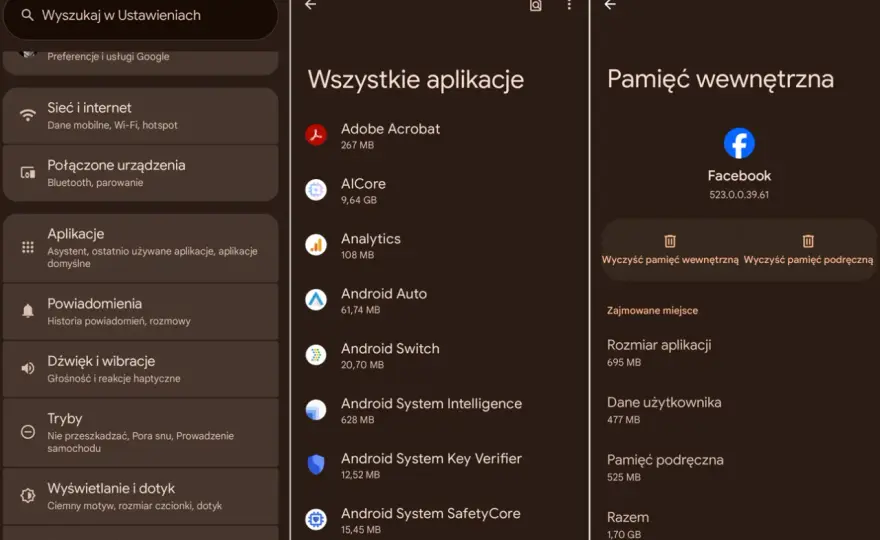The width and height of the screenshot is (880, 540).
Task: Click trash icon above Wyczyść pamięć podręczną
Action: pos(808,241)
